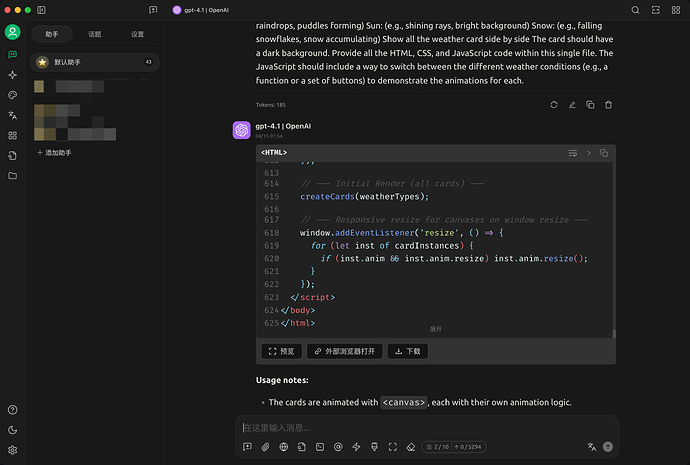The height and width of the screenshot is (465, 690).
Task: Click 添加助手 to add assistant
Action: coord(55,153)
